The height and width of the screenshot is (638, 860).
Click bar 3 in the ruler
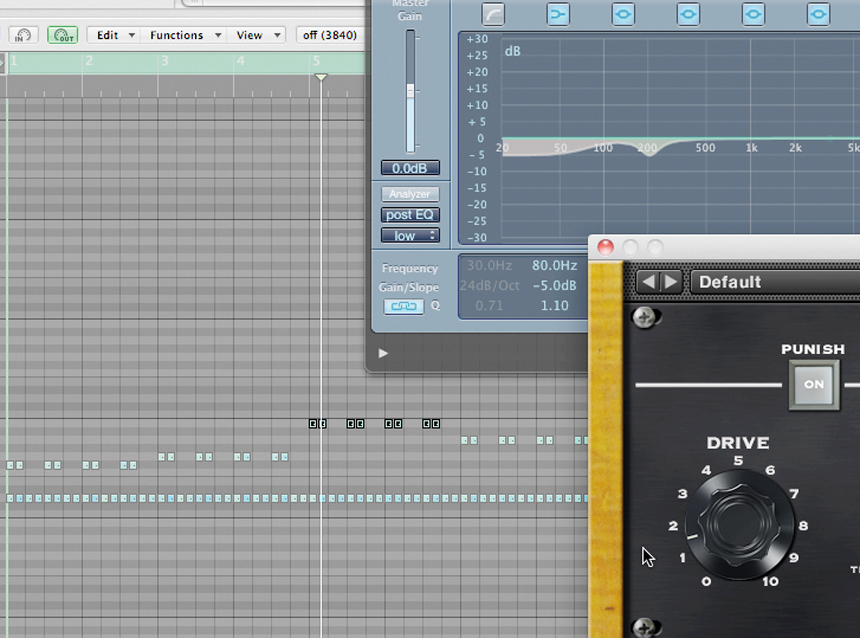tap(165, 61)
